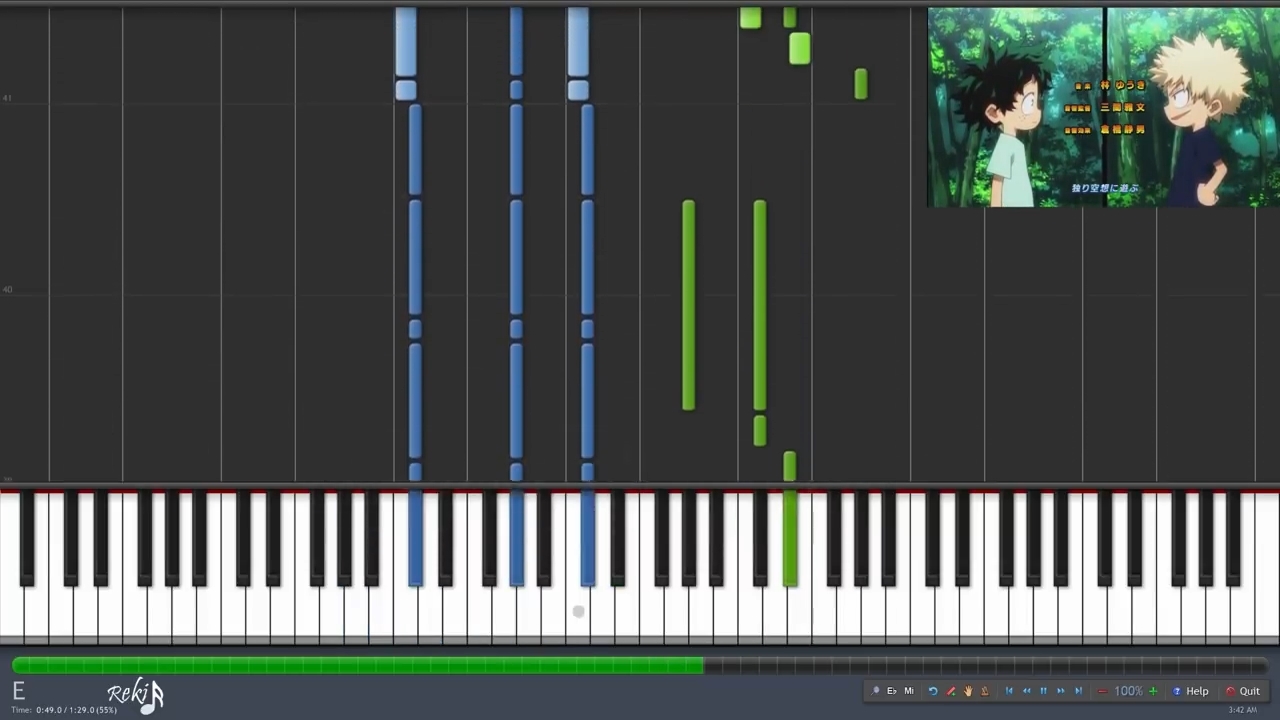The image size is (1280, 720).
Task: Skip to the end of the song
Action: pyautogui.click(x=1078, y=691)
